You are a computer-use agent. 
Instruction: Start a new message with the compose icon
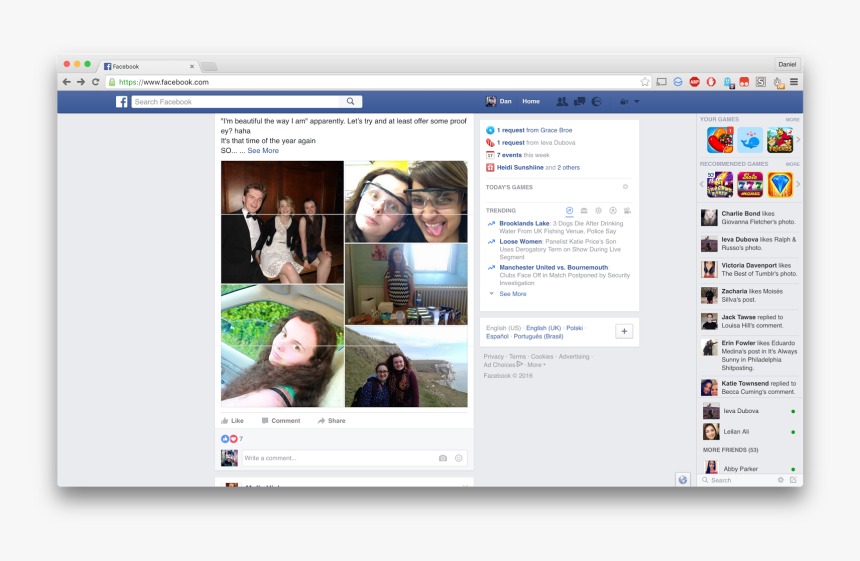tap(793, 480)
